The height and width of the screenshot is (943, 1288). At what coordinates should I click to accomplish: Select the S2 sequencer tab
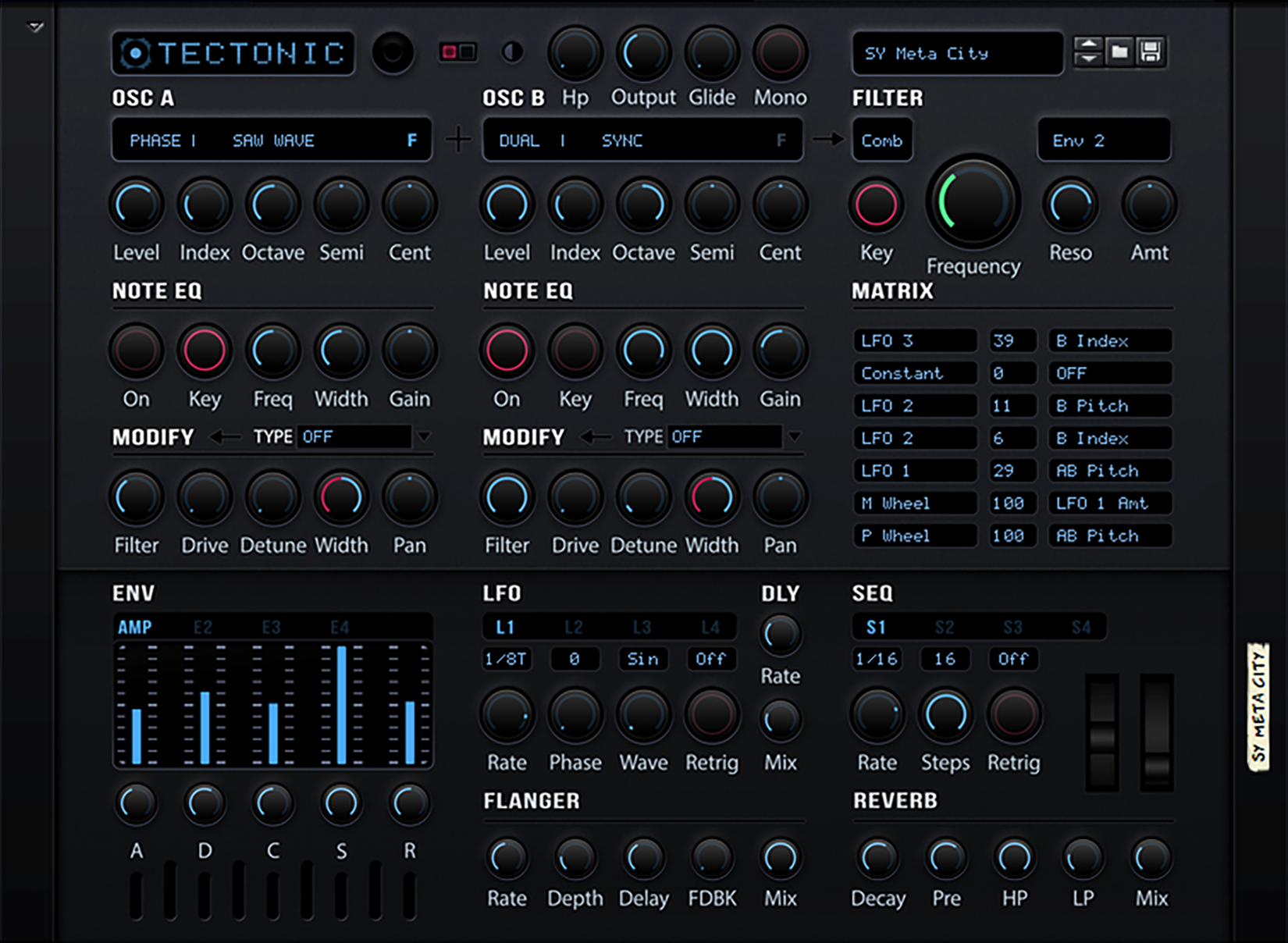tap(945, 626)
